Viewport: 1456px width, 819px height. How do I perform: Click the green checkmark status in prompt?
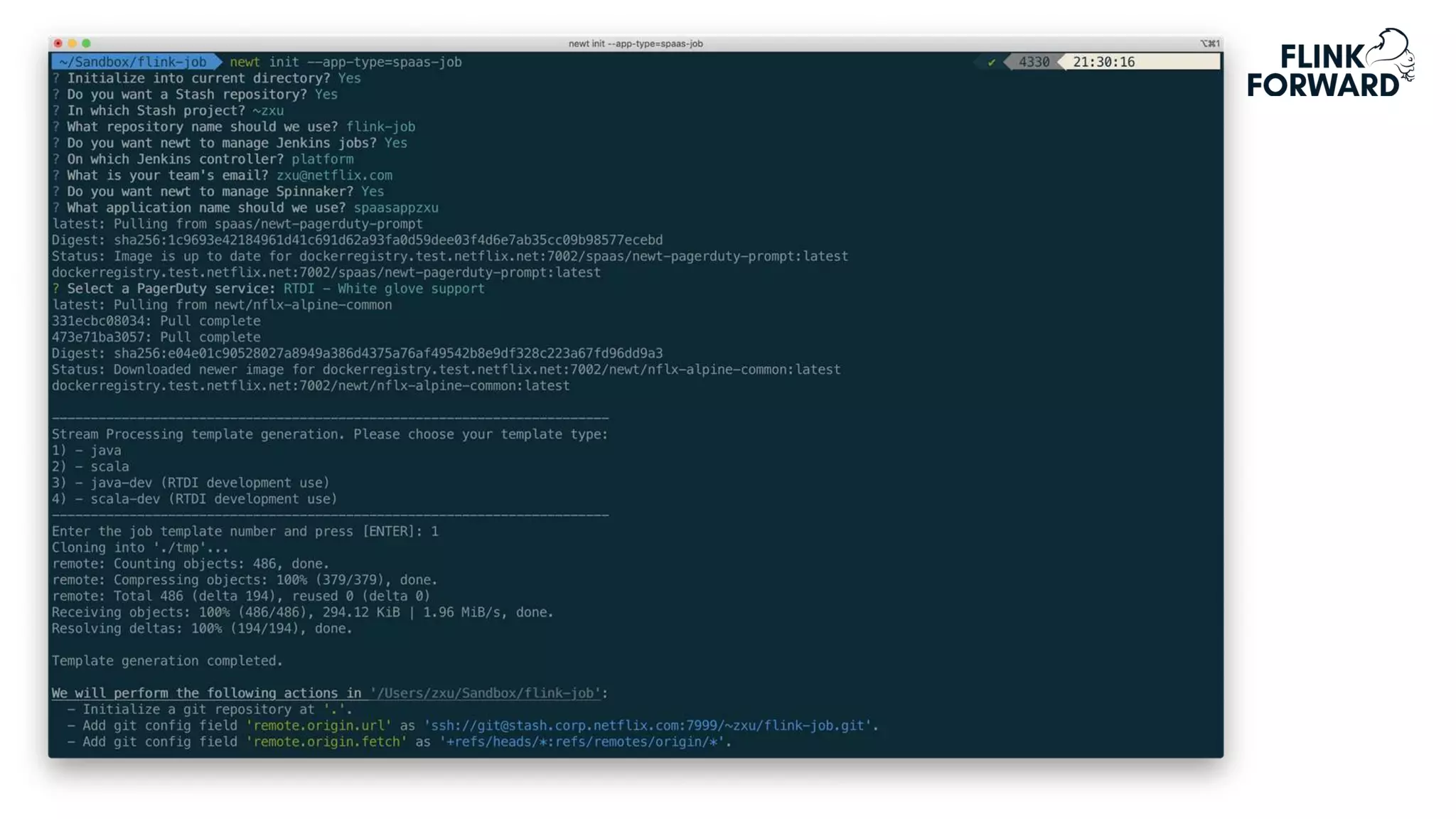point(991,63)
